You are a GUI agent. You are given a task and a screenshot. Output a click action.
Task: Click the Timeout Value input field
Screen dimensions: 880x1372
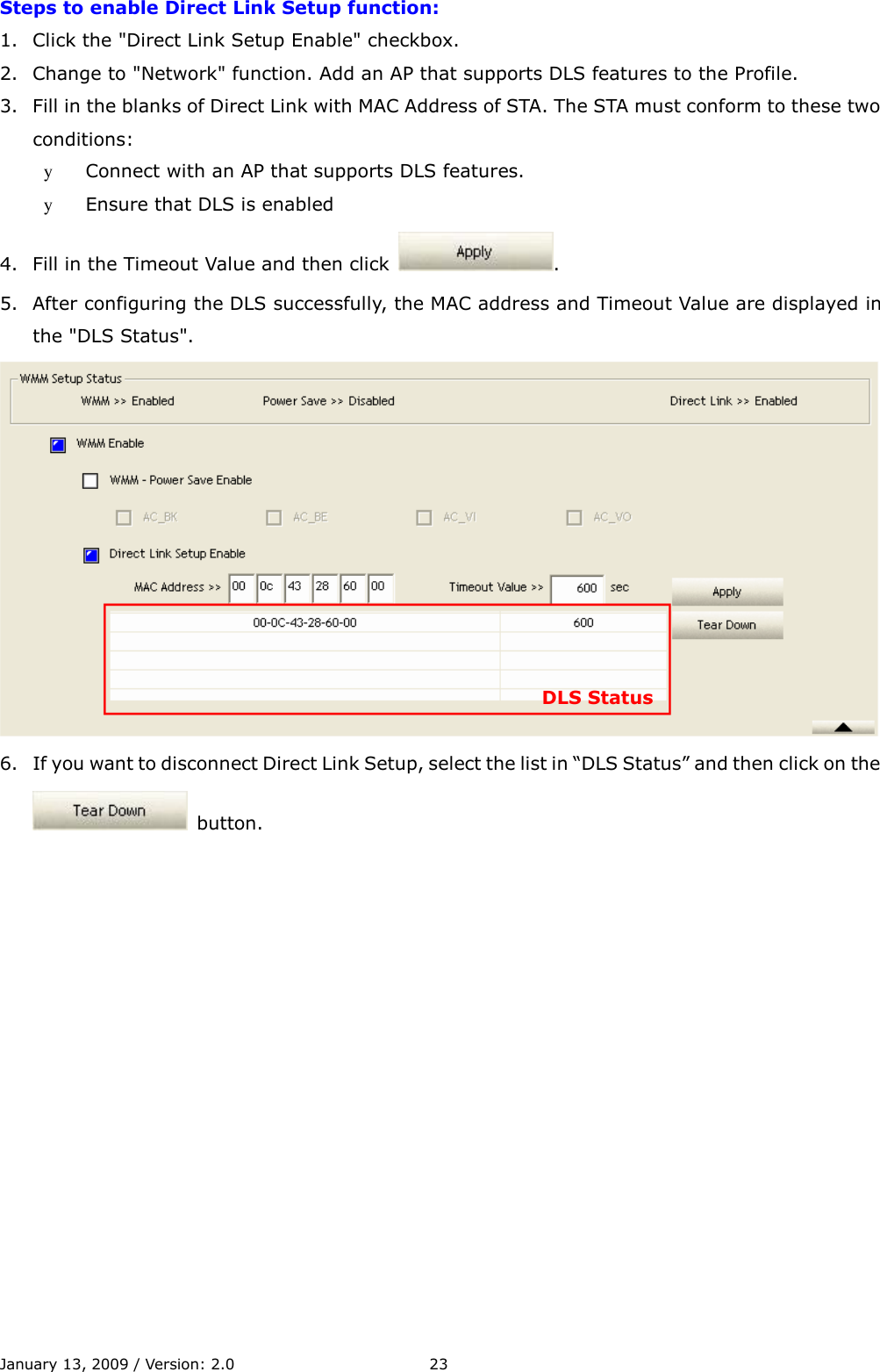pyautogui.click(x=577, y=588)
